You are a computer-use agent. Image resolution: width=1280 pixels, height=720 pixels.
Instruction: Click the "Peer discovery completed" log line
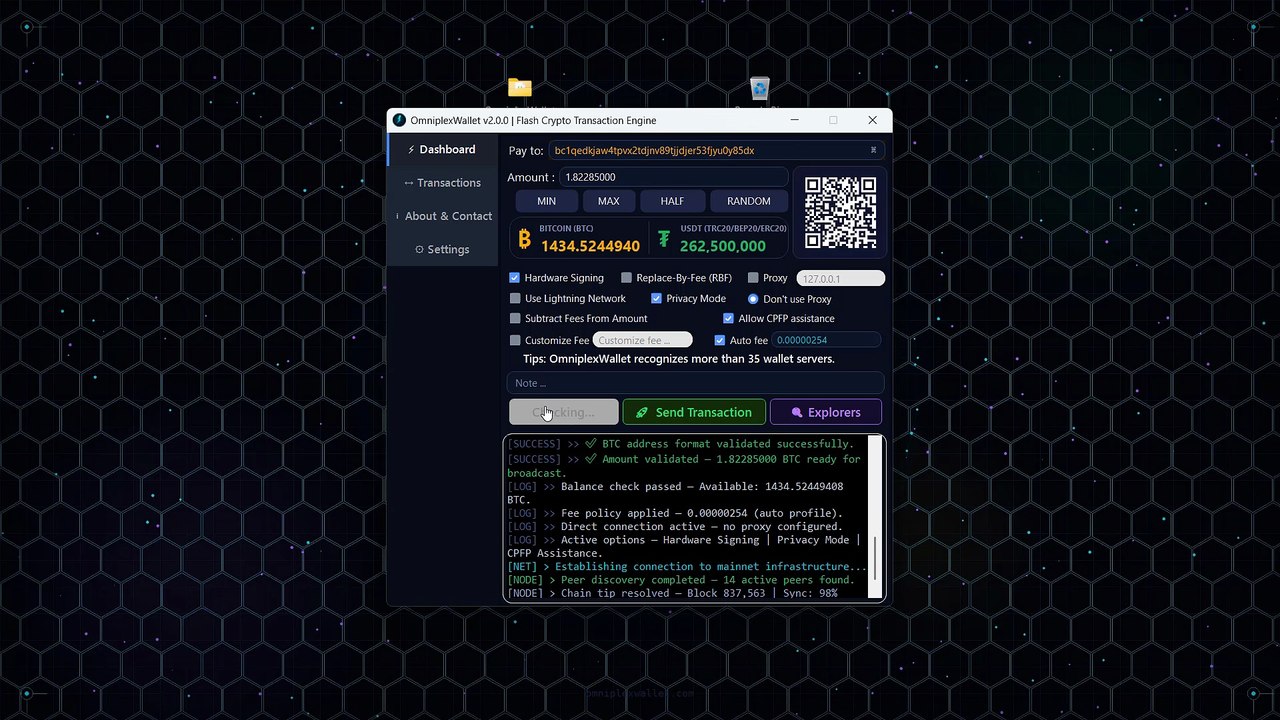[x=681, y=580]
